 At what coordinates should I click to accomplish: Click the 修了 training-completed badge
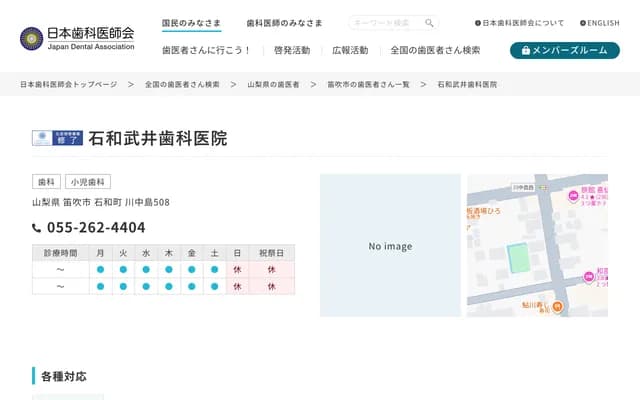pyautogui.click(x=57, y=139)
